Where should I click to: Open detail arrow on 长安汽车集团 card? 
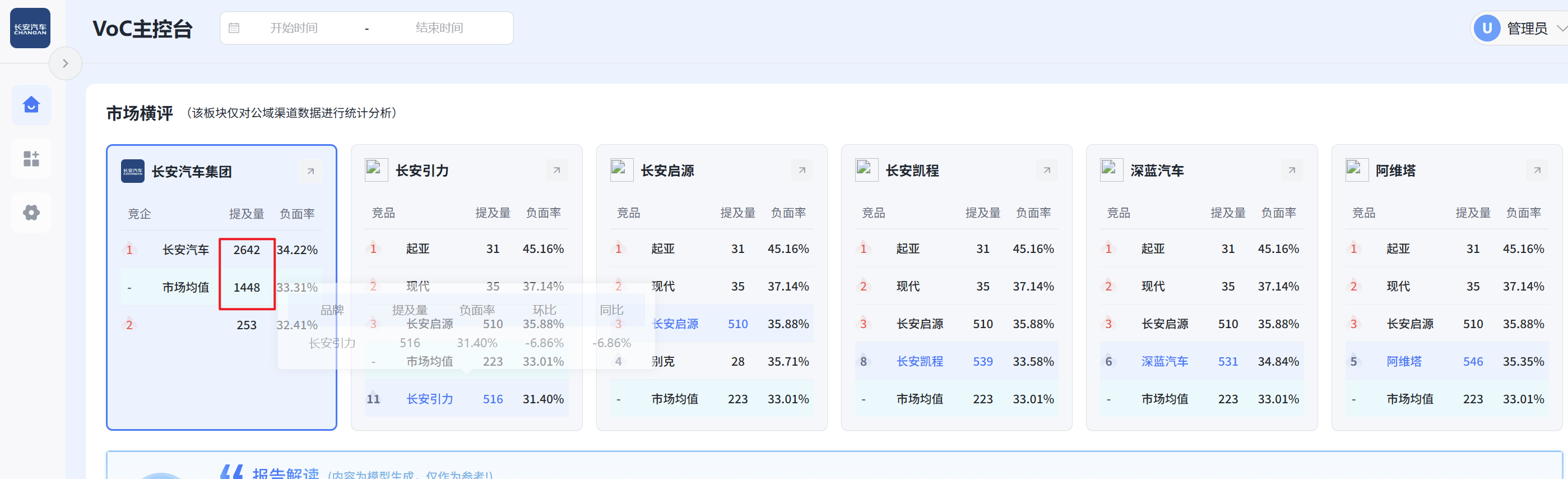[310, 171]
